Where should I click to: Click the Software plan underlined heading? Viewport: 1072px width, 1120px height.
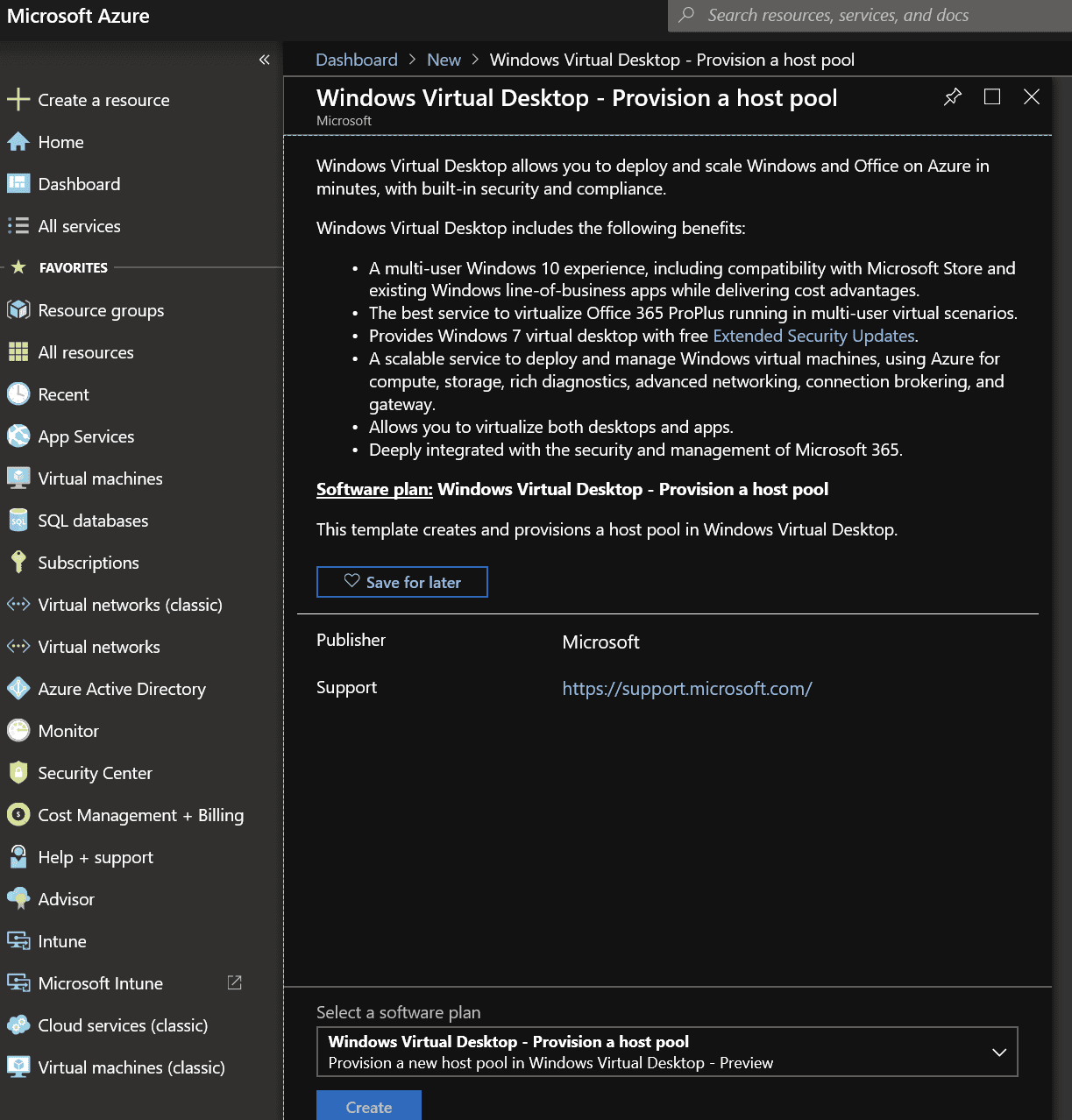click(374, 489)
